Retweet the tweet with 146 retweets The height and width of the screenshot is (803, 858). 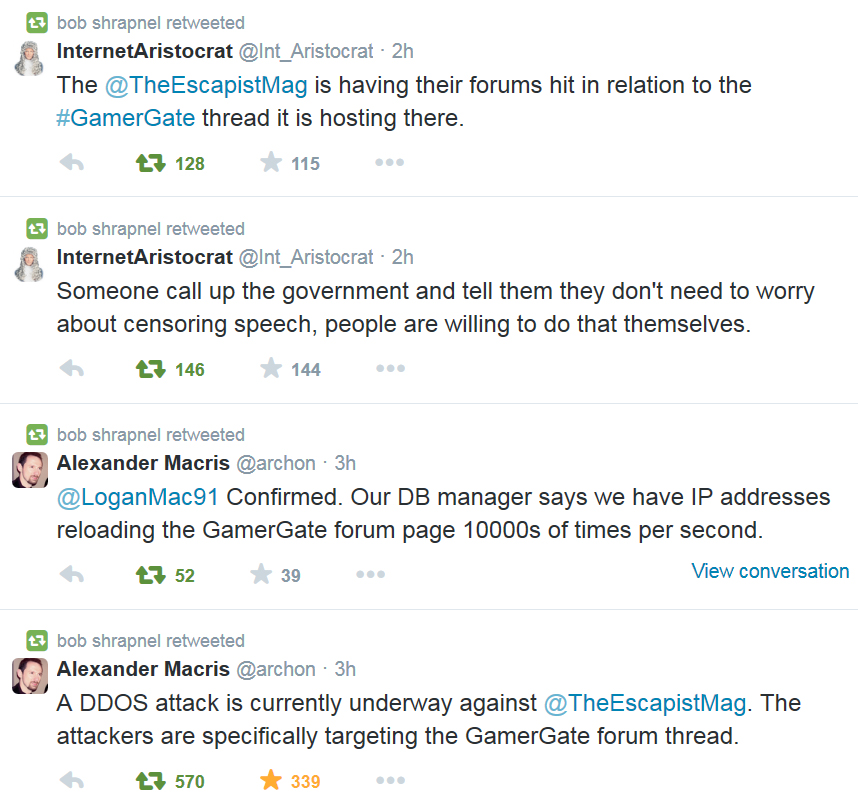(151, 369)
